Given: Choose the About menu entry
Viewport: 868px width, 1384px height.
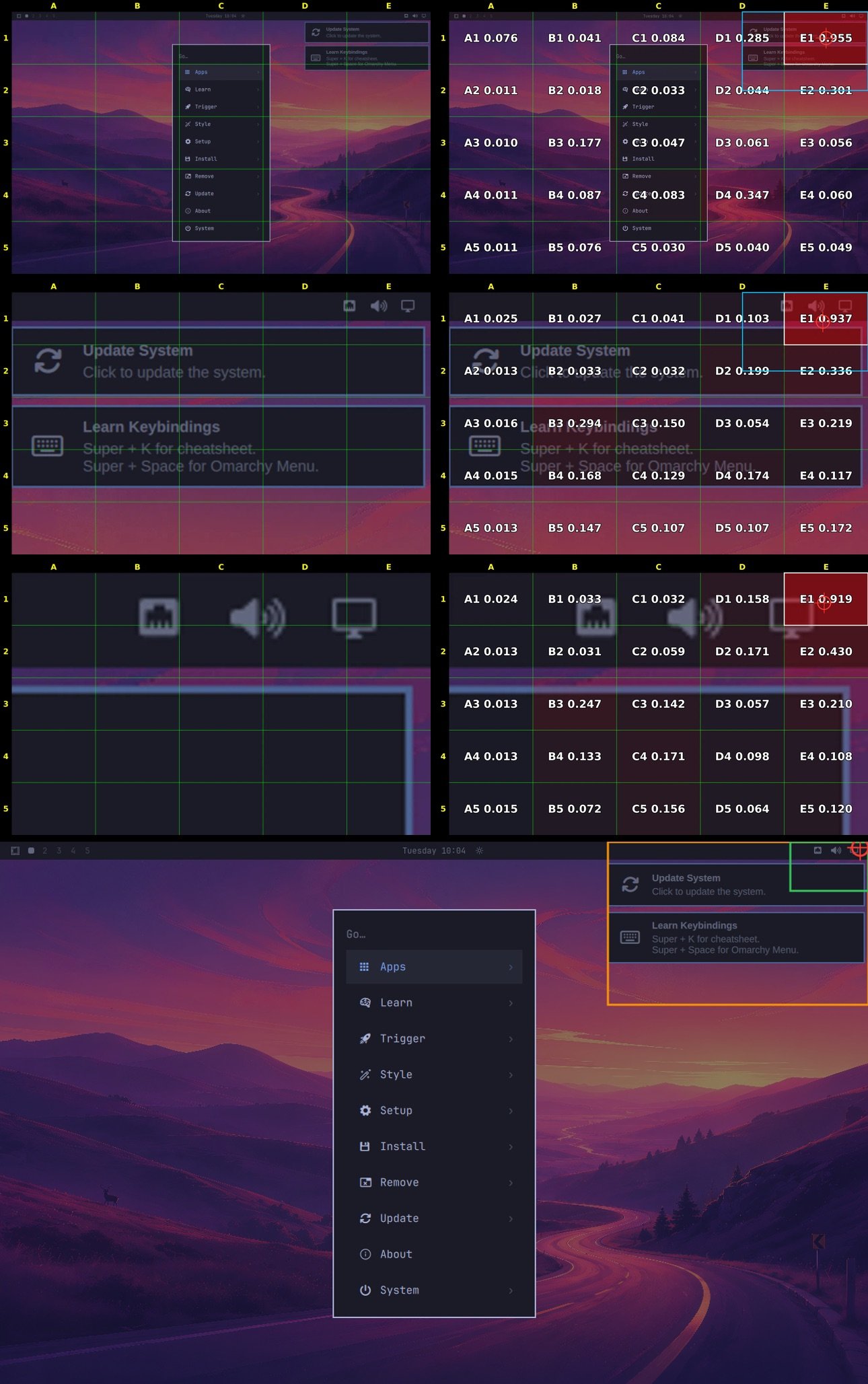Looking at the screenshot, I should pyautogui.click(x=434, y=1254).
